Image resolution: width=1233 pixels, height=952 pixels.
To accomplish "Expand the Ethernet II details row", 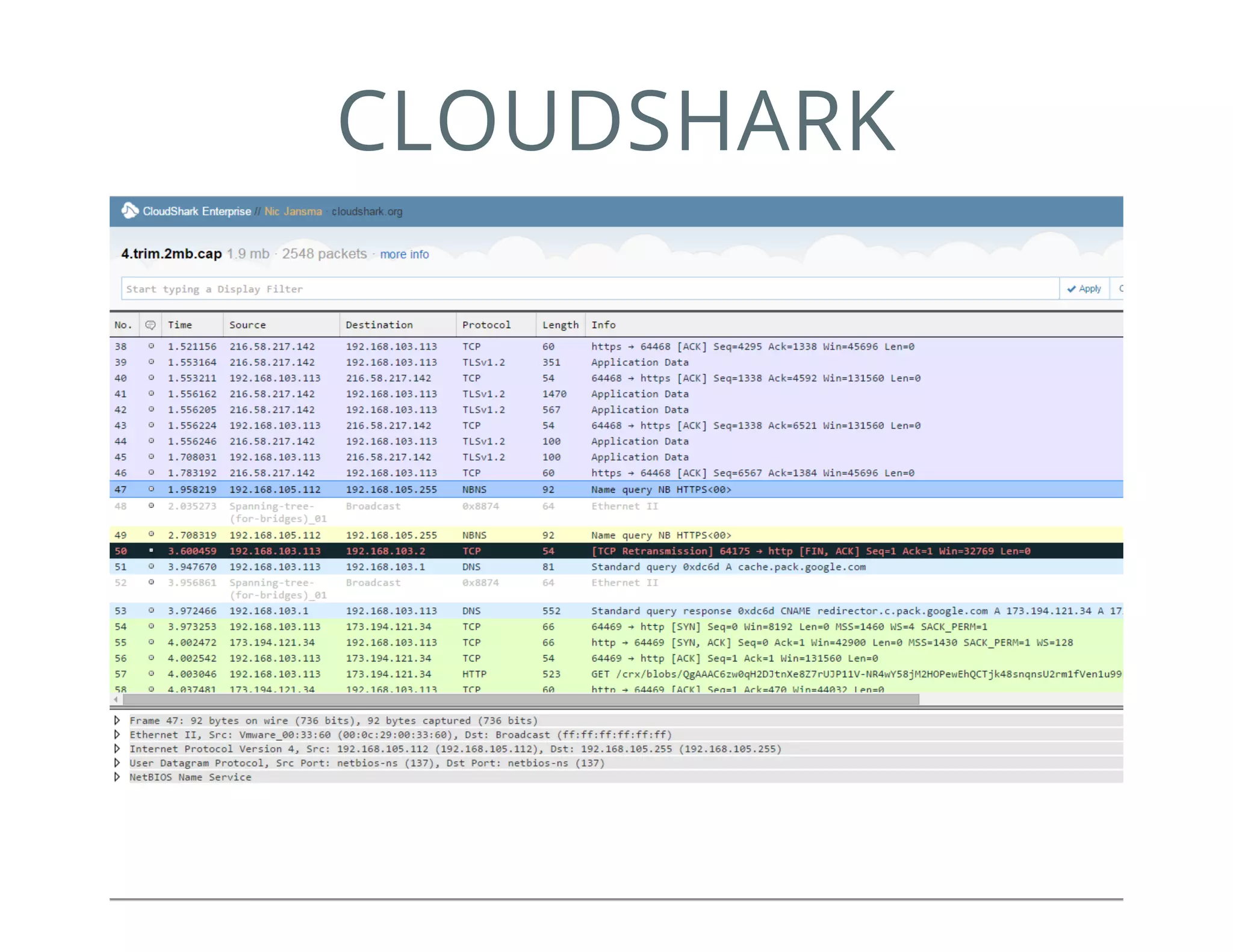I will click(117, 734).
